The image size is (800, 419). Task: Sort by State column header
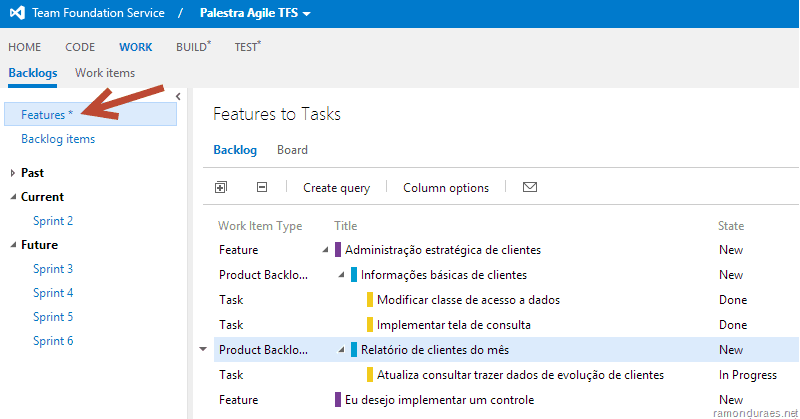click(x=731, y=226)
